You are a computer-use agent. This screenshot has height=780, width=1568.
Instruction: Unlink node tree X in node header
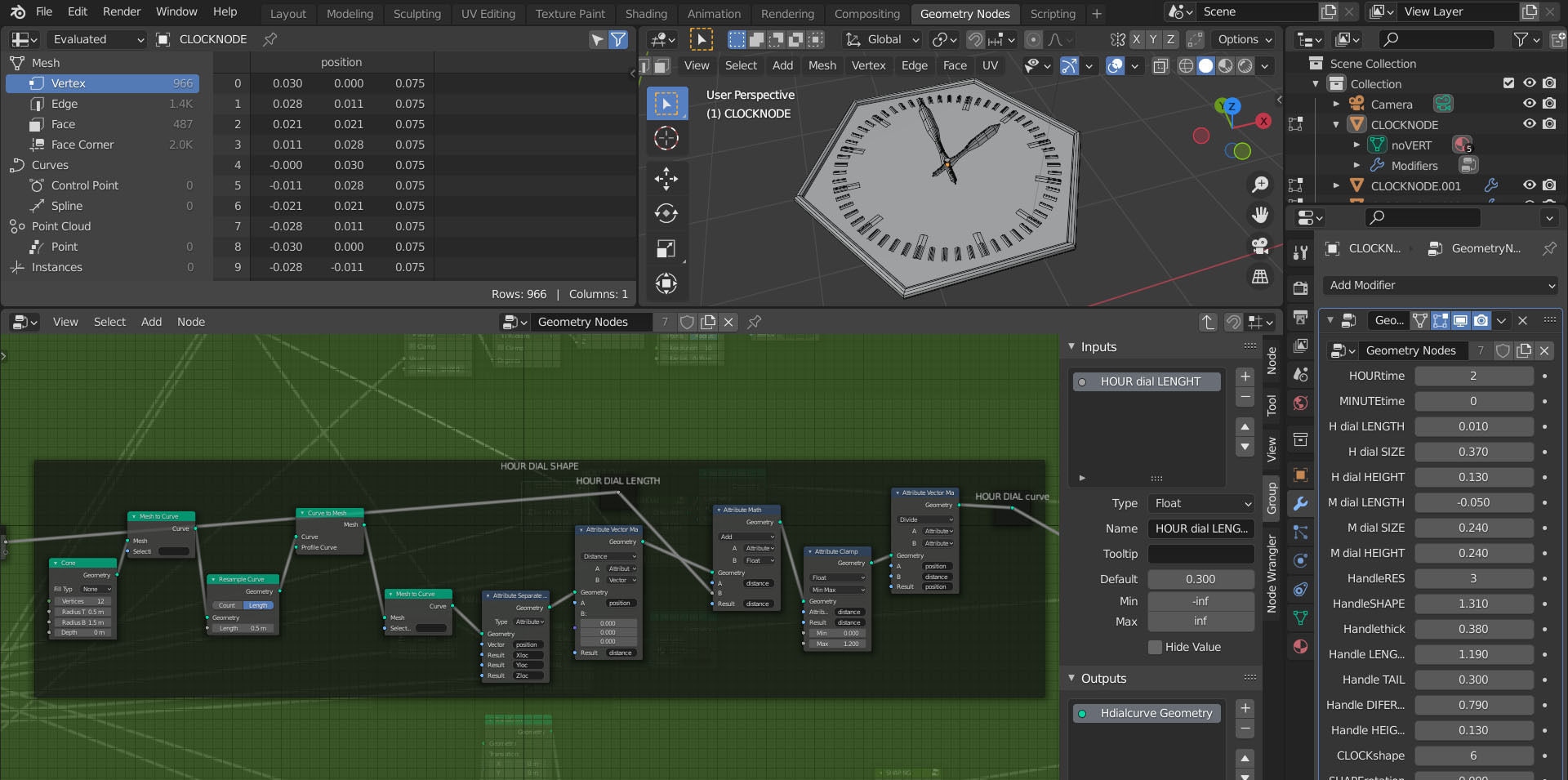point(729,322)
